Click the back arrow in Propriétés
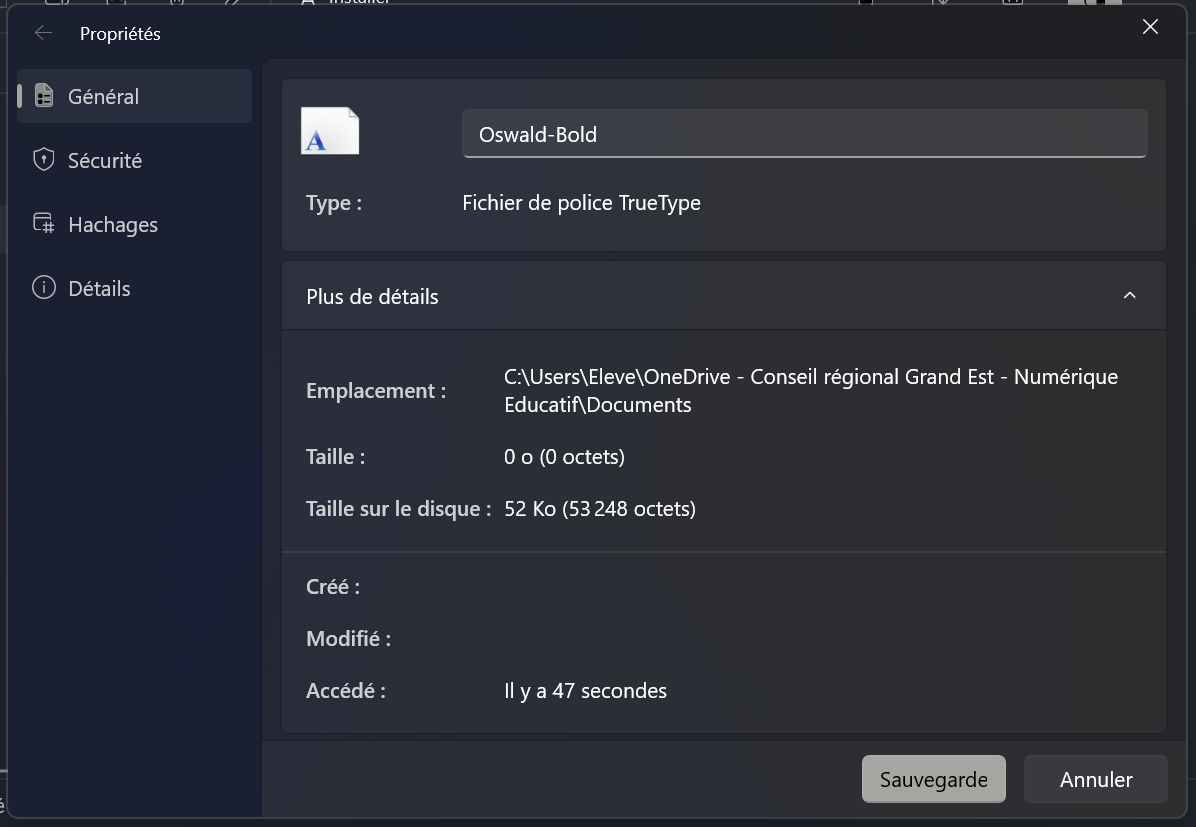 coord(43,32)
